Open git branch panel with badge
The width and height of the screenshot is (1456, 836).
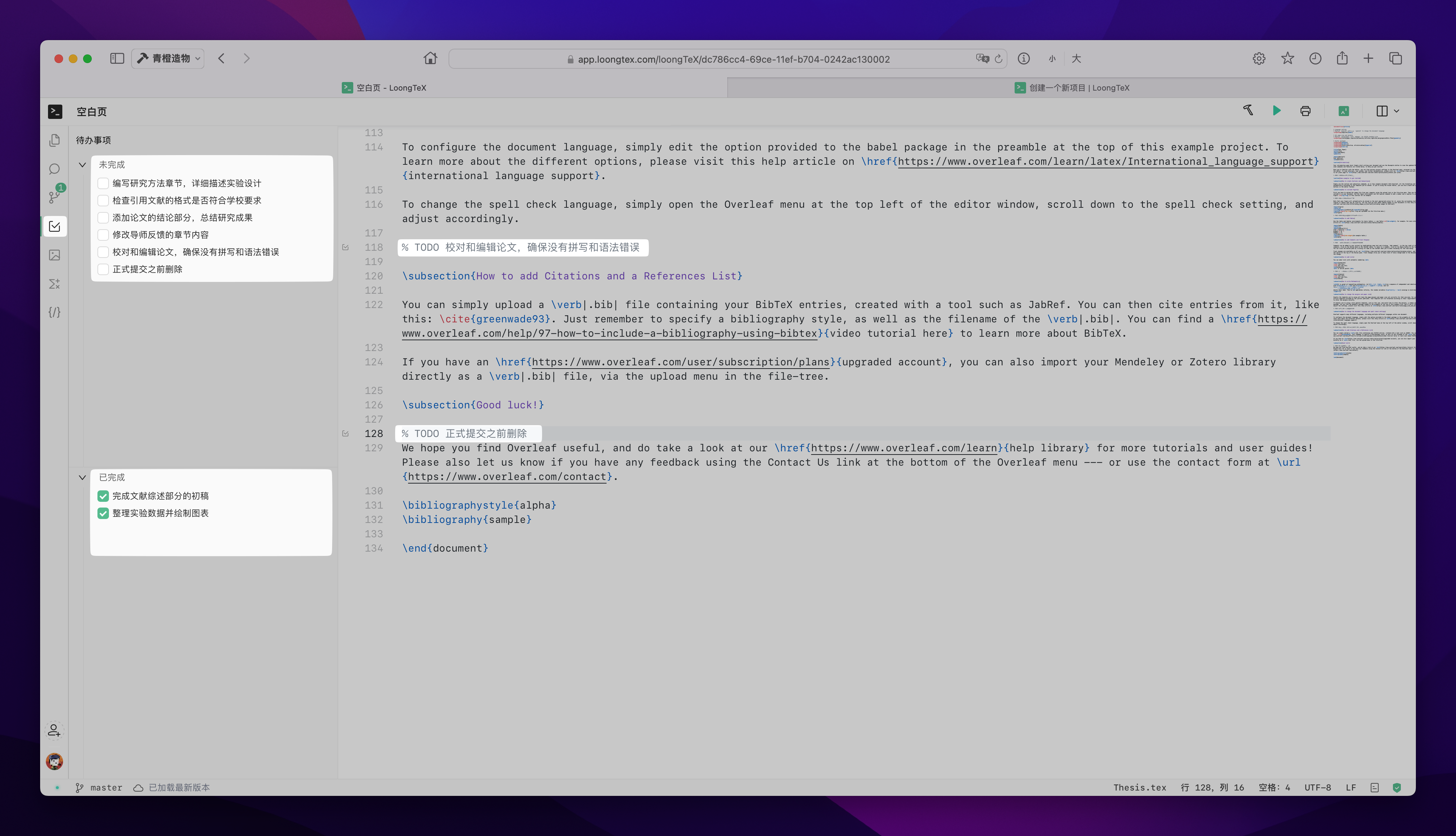54,196
